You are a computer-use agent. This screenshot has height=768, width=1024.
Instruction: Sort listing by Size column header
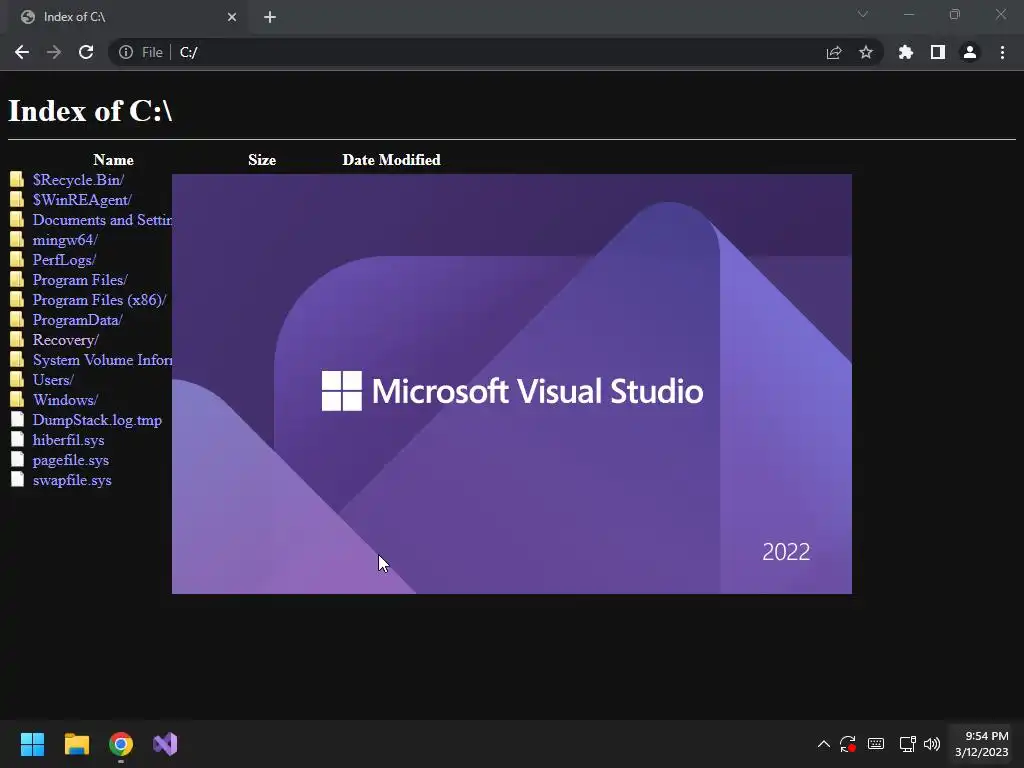coord(262,160)
